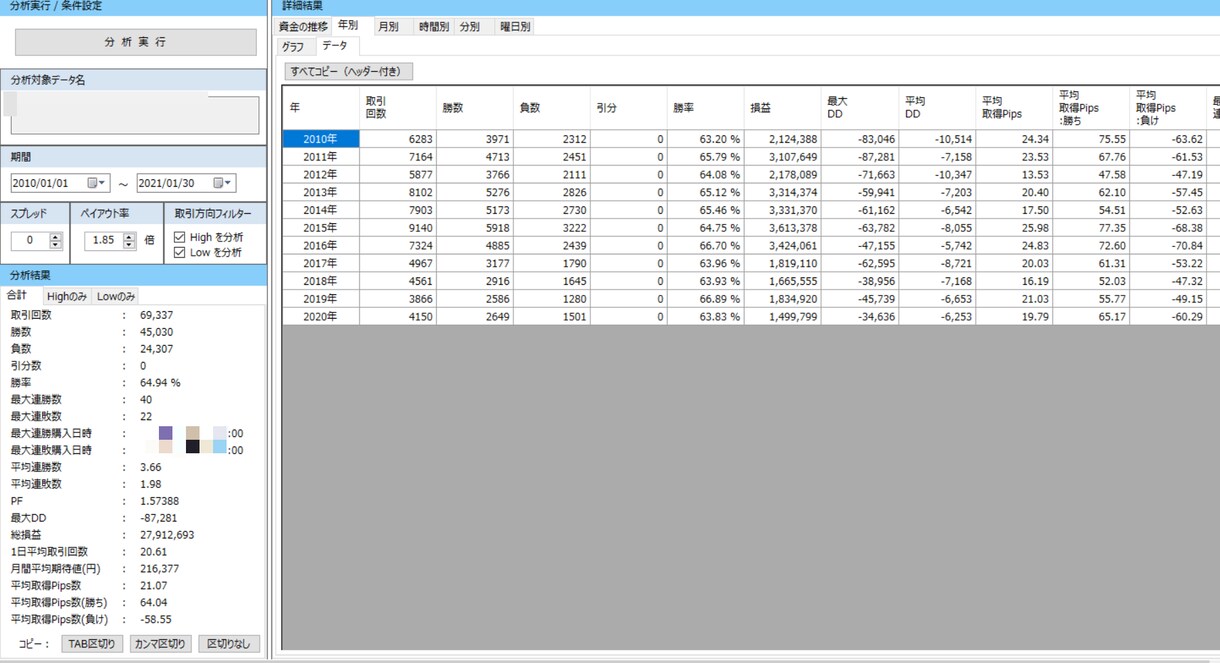Open the 資金の推移 tab
1220x663 pixels.
tap(304, 27)
